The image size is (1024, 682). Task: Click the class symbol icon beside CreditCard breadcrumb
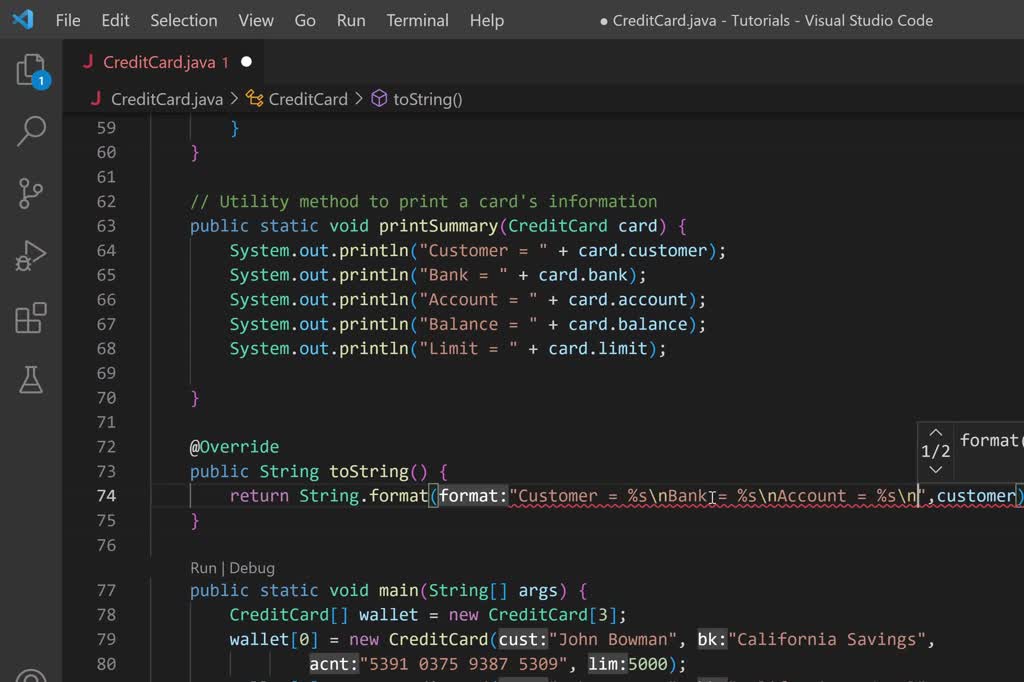point(254,99)
